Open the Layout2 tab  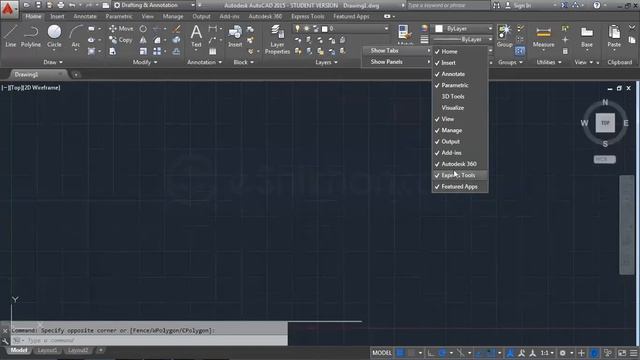pyautogui.click(x=78, y=351)
